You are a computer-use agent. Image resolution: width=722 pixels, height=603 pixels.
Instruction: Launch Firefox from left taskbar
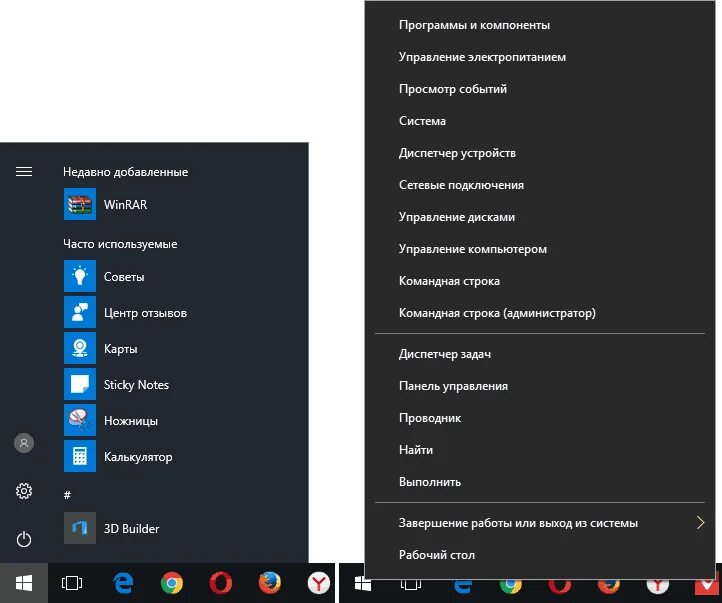coord(270,583)
